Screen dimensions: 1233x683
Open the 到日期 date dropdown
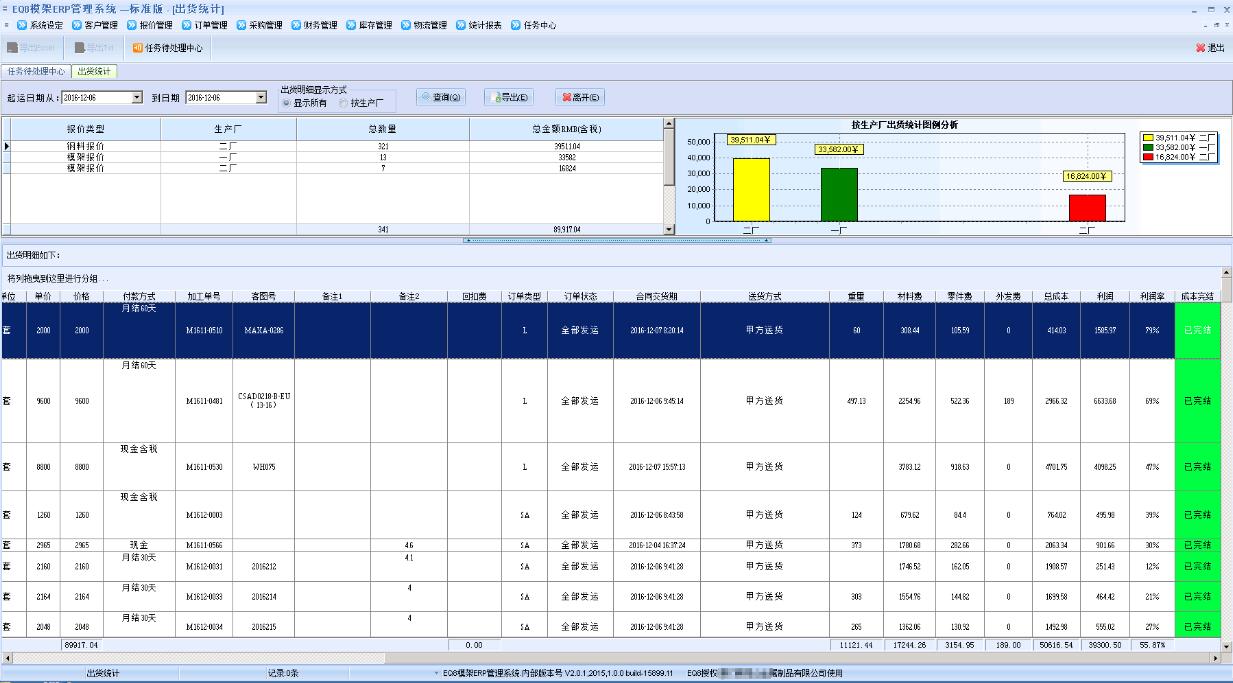(262, 98)
